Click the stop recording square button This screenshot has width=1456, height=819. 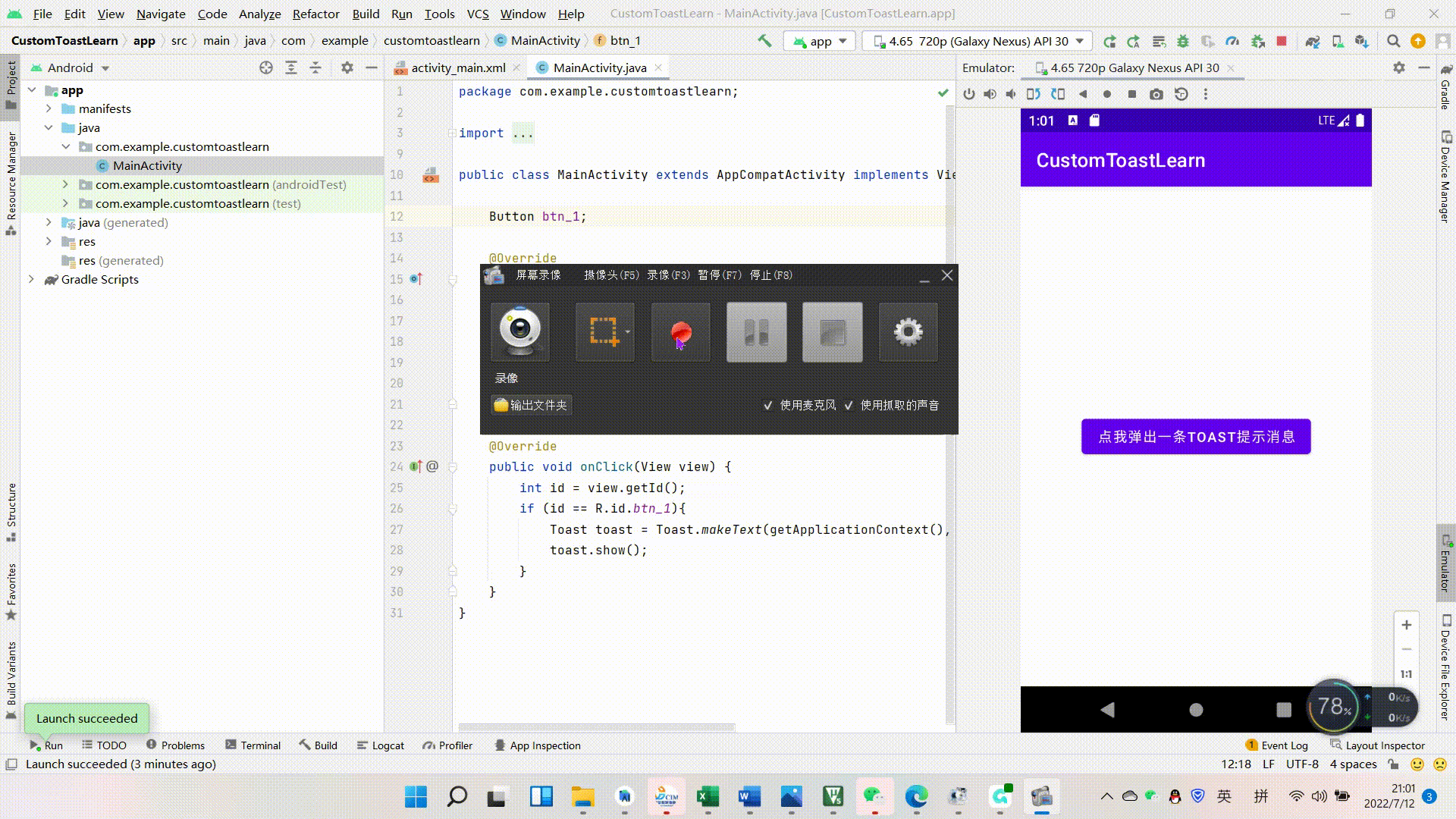pos(832,331)
